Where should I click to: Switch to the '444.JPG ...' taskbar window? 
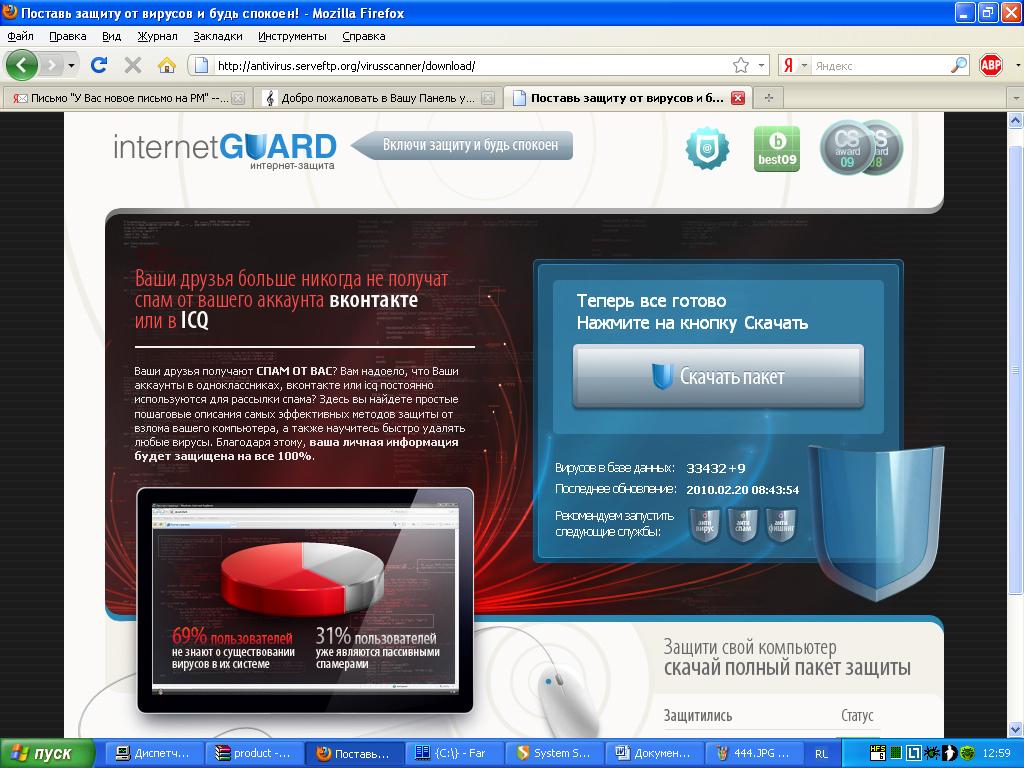(x=755, y=753)
